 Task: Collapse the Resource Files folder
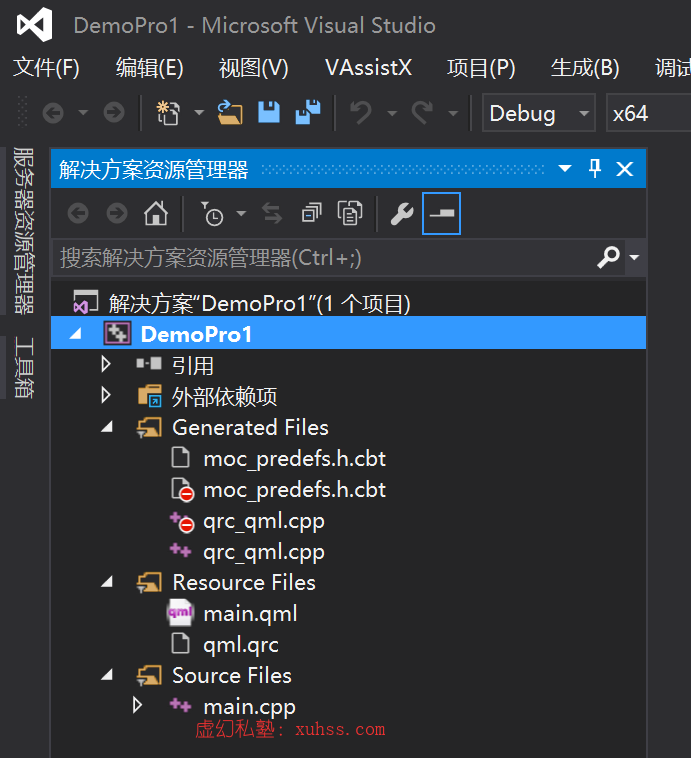(107, 582)
